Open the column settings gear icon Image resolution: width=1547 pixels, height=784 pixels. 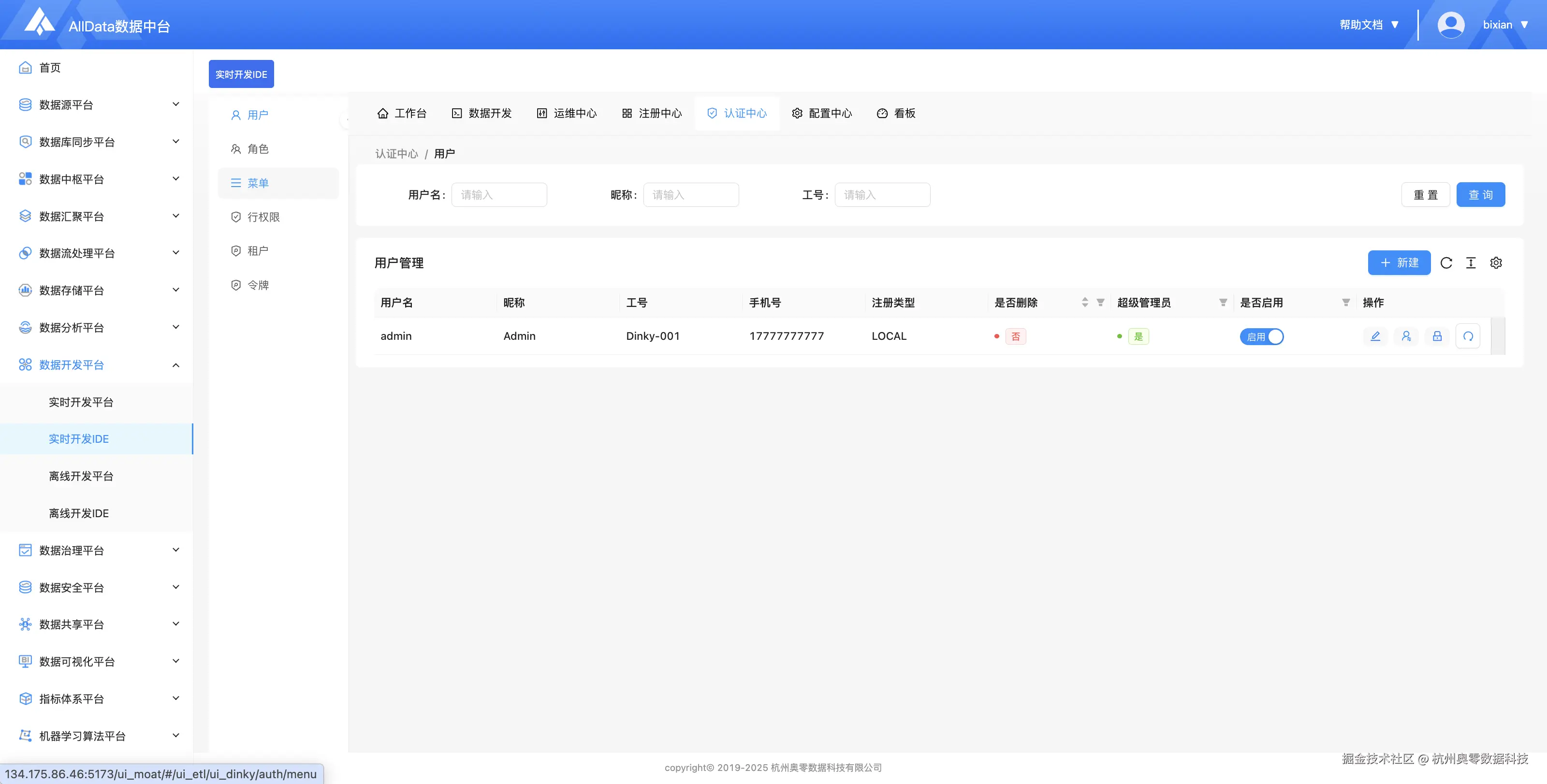[1496, 263]
